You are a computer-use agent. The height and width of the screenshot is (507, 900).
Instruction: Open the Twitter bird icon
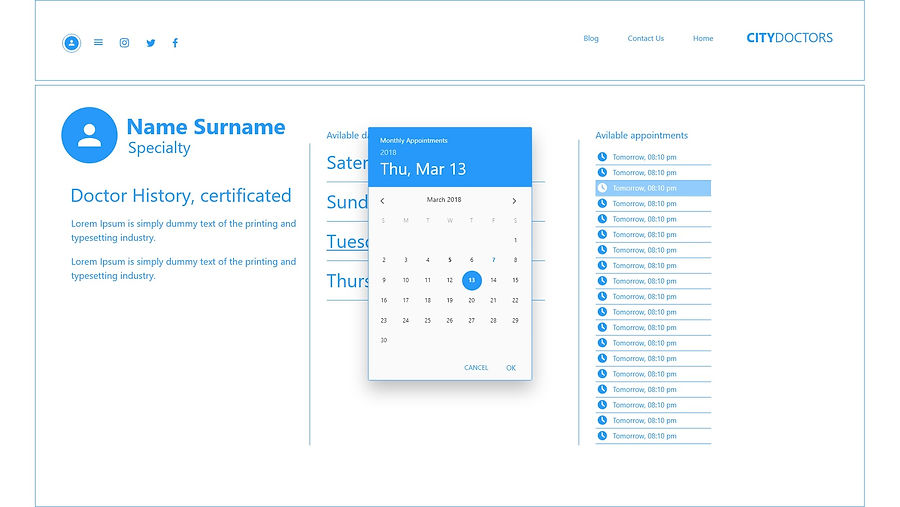coord(150,43)
